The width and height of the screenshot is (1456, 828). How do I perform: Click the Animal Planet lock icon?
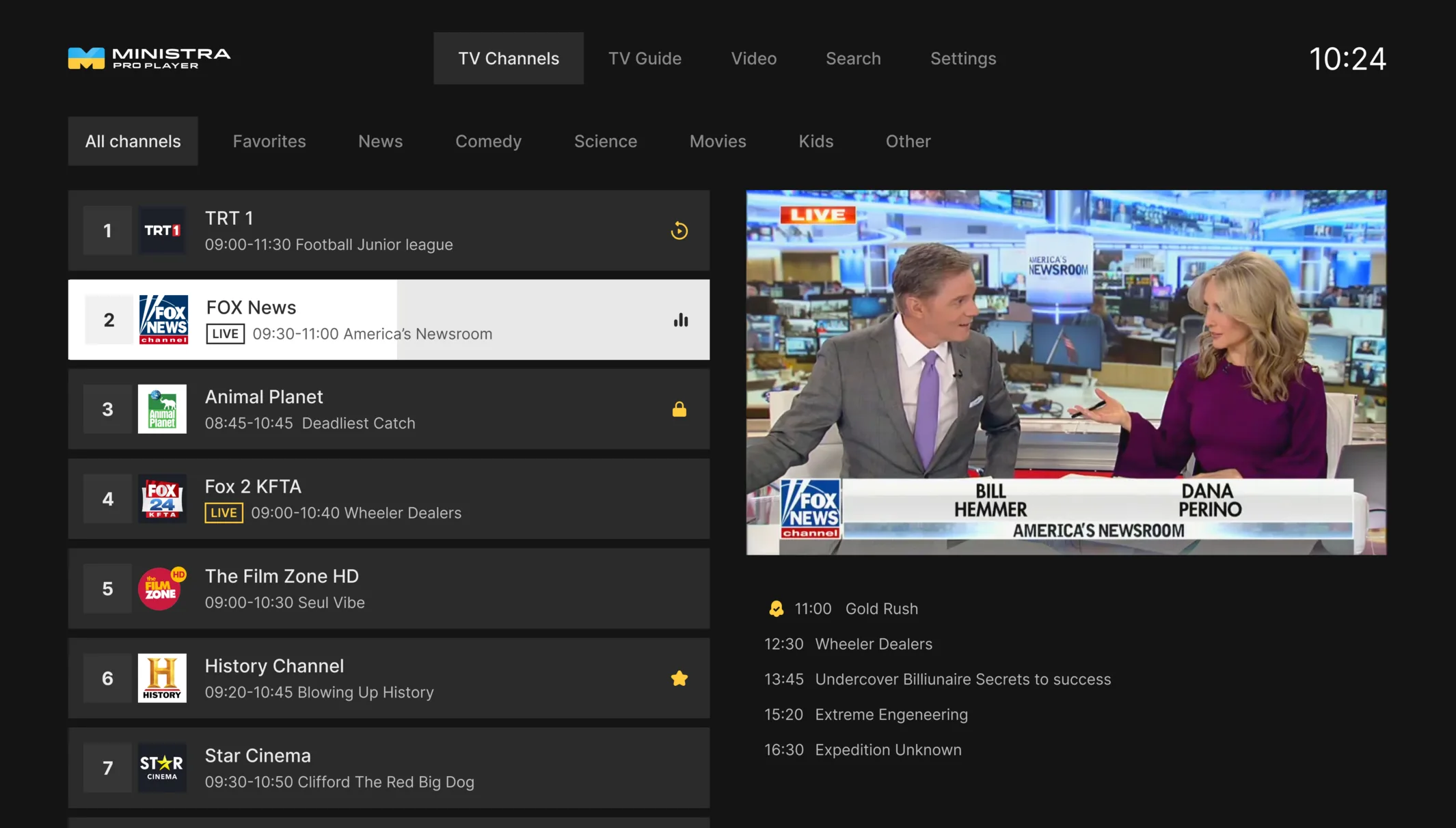[679, 409]
